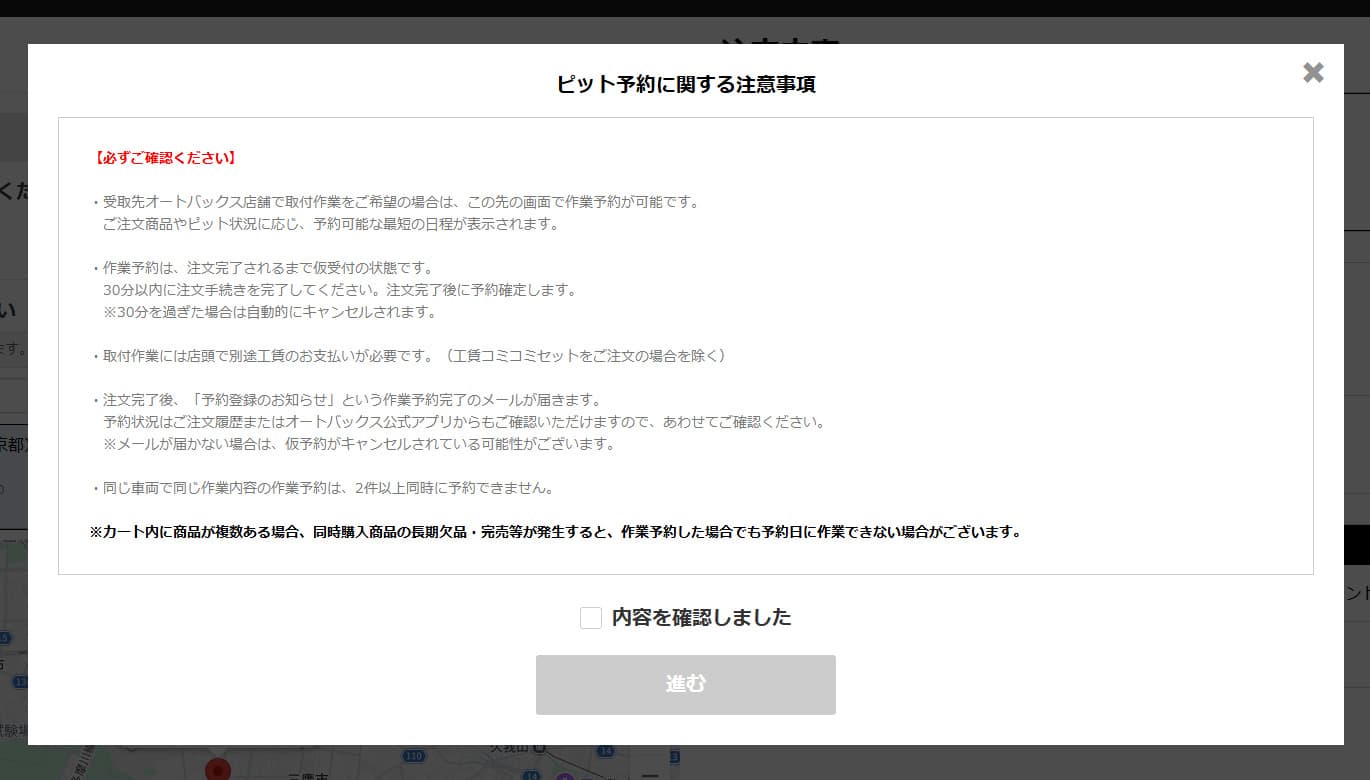Click the note ※メールが届かない場合は

pos(359,444)
